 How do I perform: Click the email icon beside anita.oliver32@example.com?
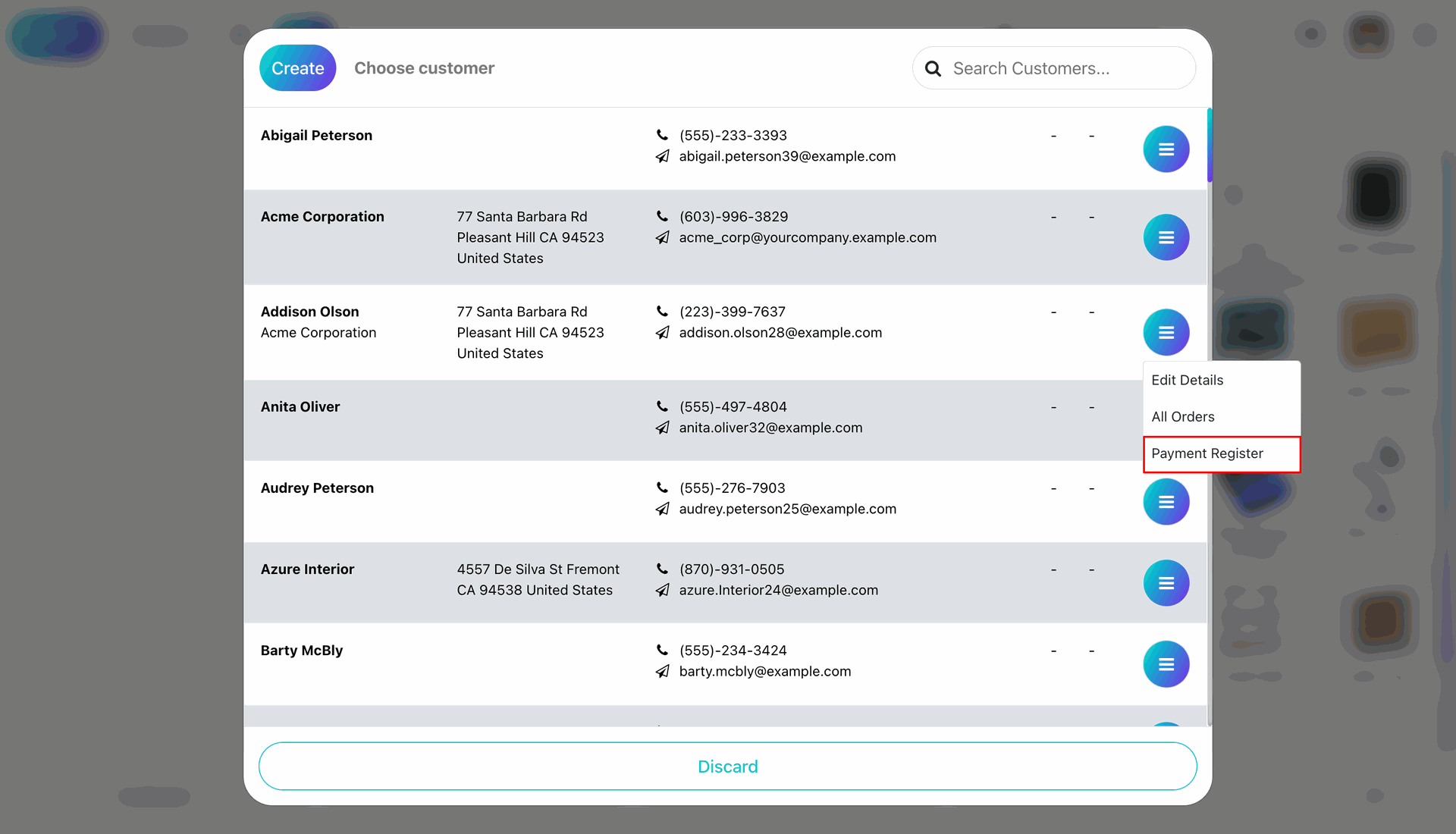[x=662, y=428]
